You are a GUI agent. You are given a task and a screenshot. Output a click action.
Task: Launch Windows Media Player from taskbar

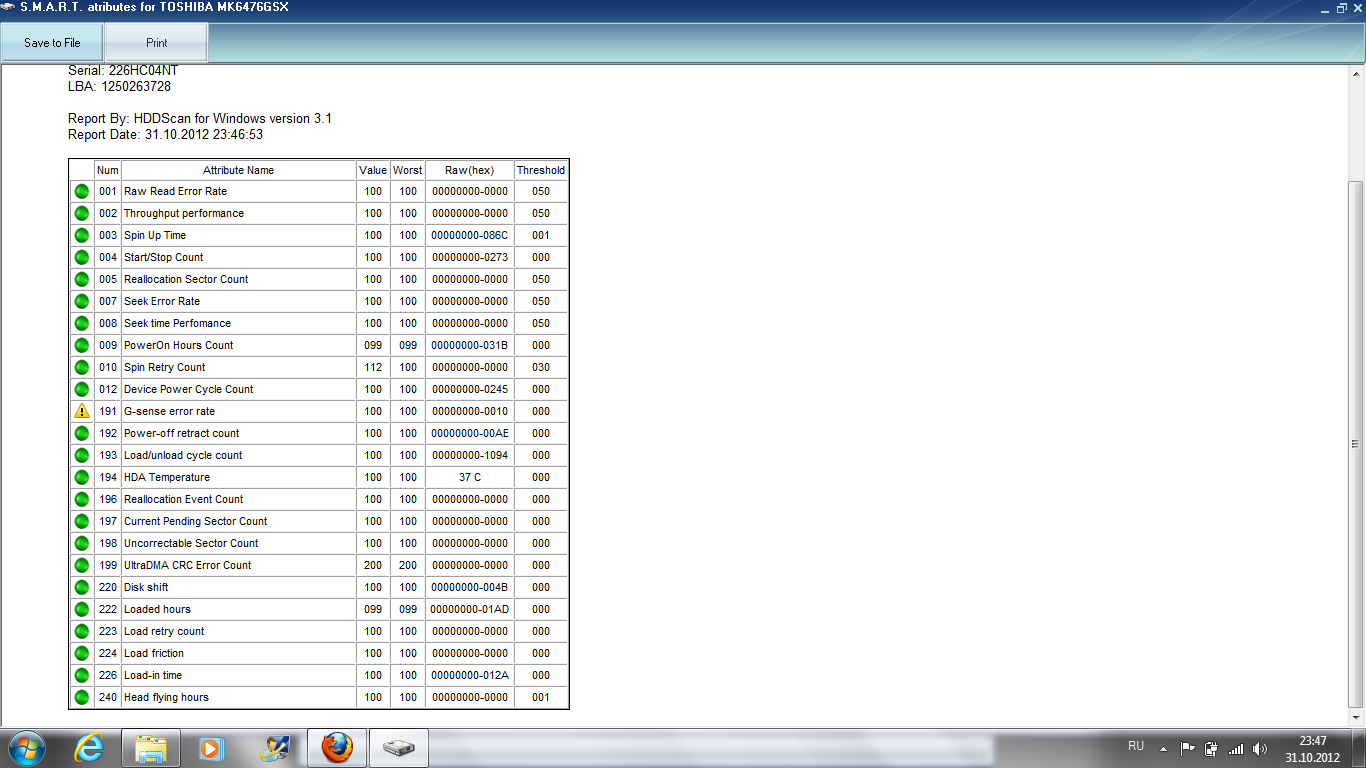pos(211,748)
